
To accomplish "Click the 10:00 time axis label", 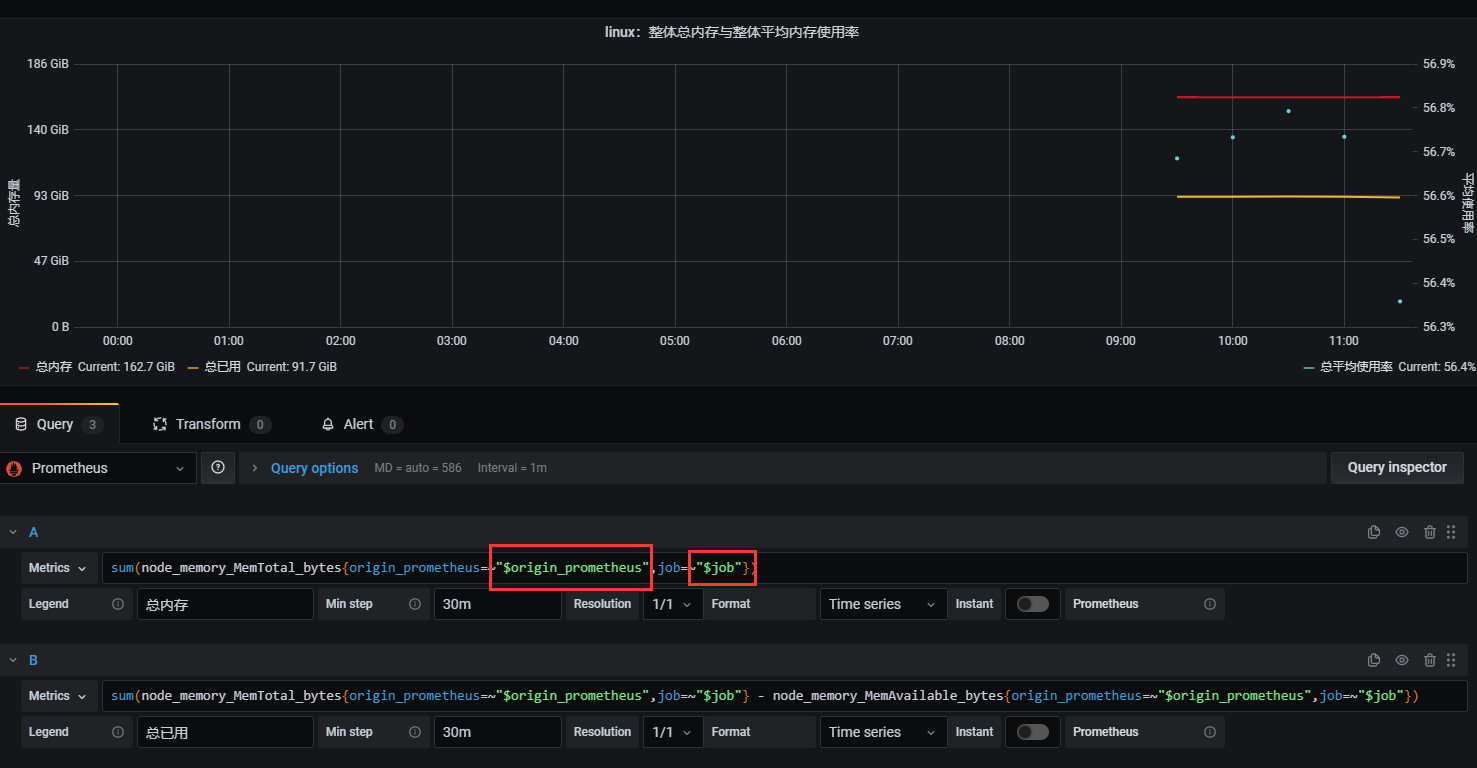I will (1232, 341).
